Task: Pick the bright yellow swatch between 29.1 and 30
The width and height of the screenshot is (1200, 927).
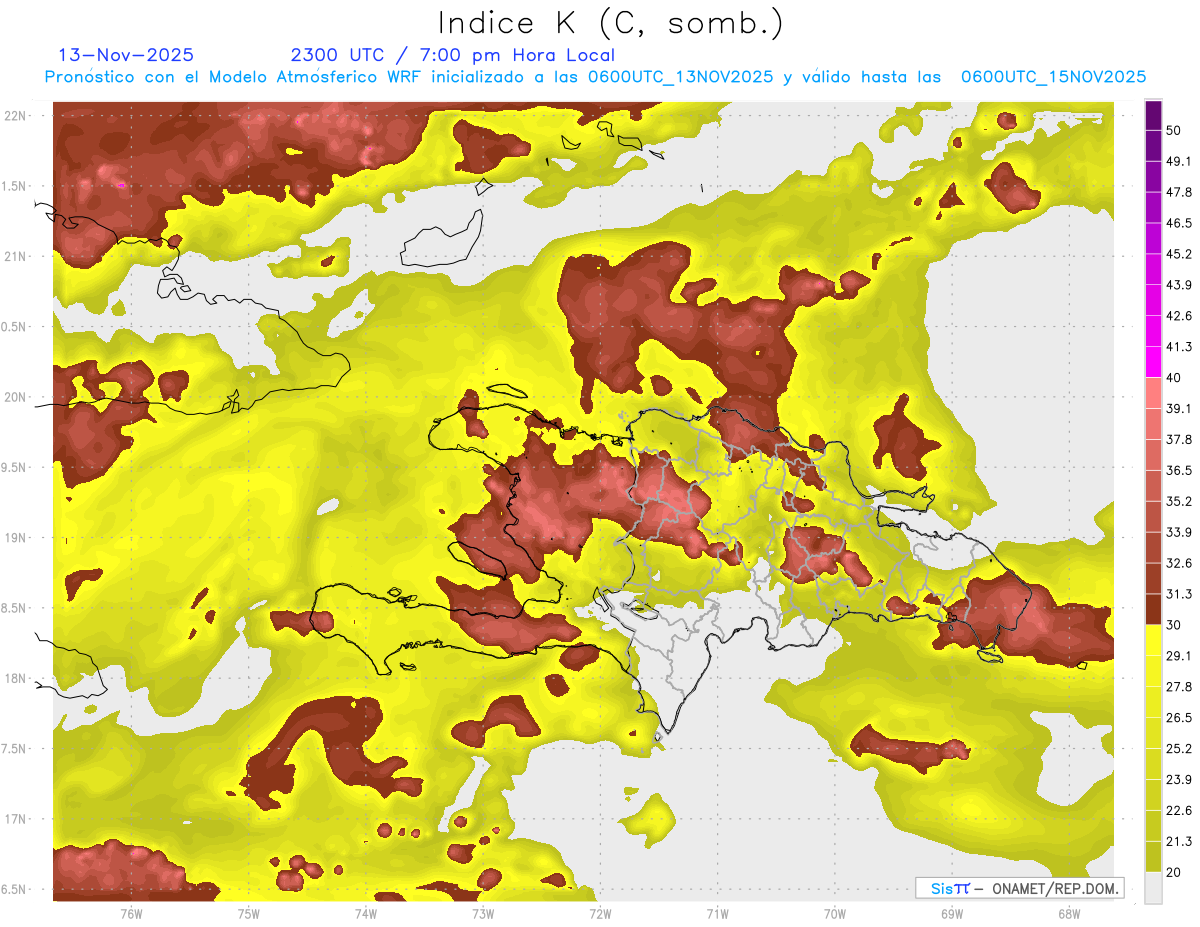Action: [1153, 640]
